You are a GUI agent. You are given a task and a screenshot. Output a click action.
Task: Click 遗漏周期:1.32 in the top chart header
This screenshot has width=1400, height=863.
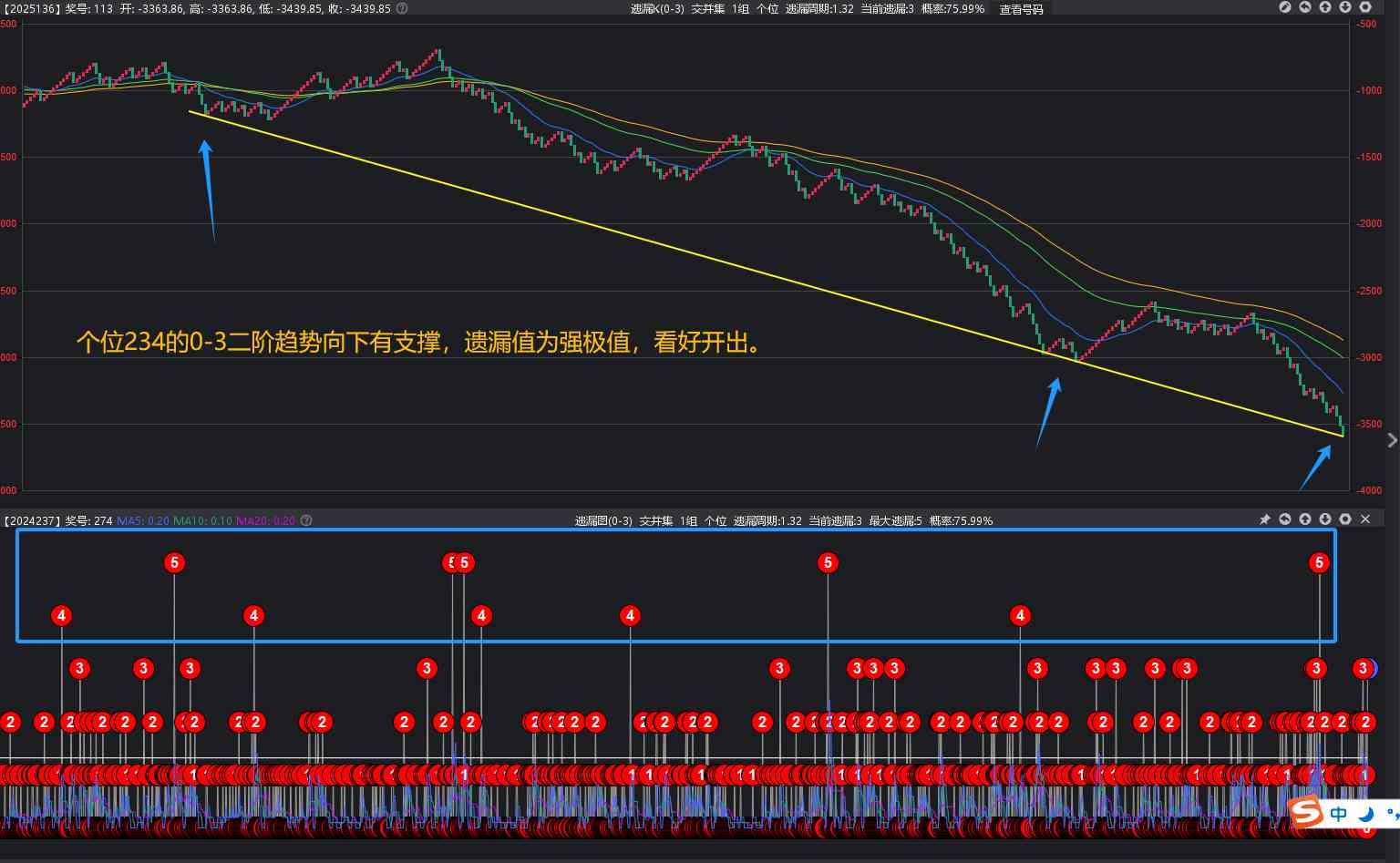point(819,8)
